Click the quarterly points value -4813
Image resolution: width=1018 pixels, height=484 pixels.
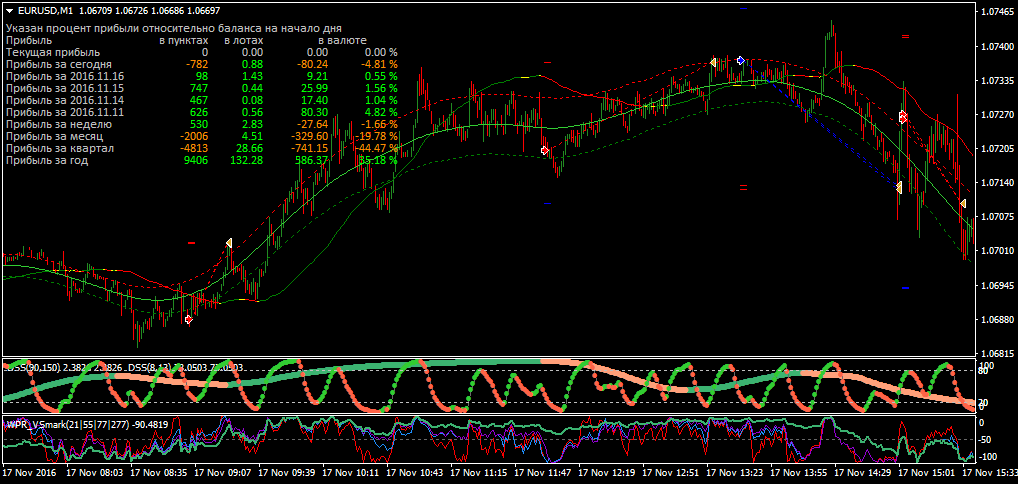click(193, 148)
